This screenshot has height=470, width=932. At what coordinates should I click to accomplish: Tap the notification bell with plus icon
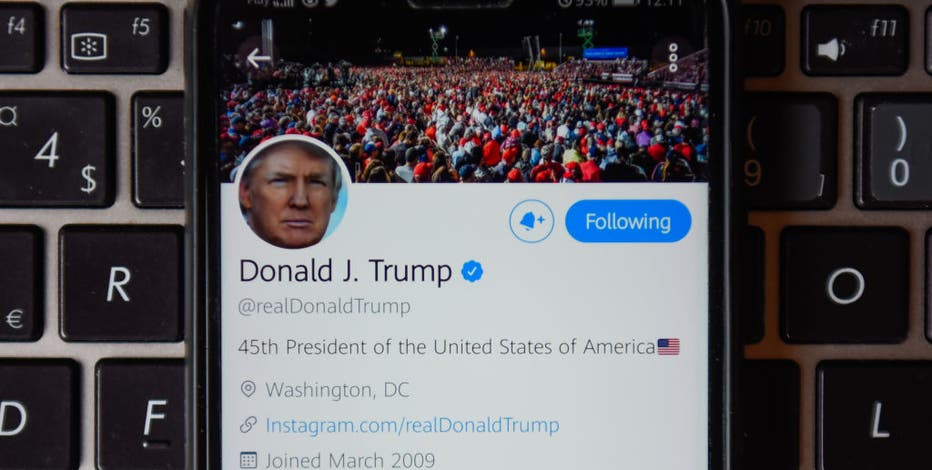point(531,221)
